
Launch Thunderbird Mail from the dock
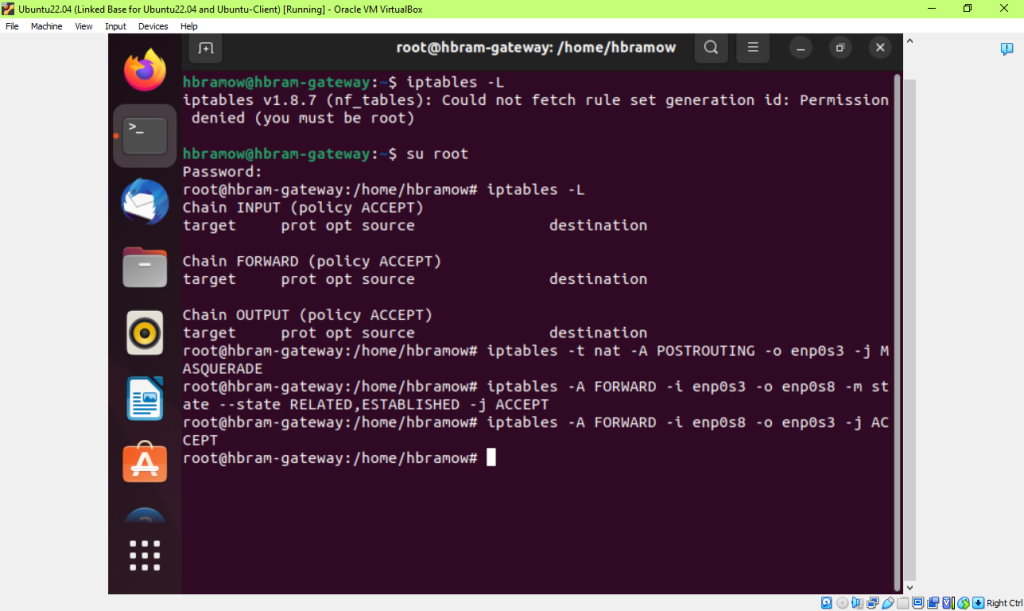click(x=144, y=202)
